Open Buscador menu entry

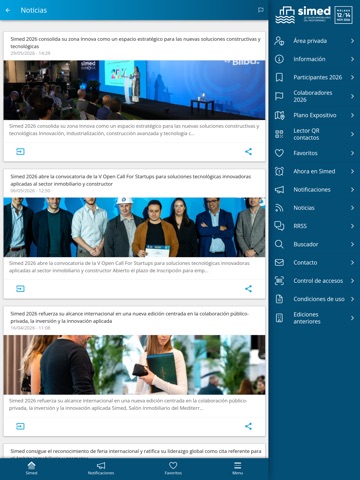[x=314, y=244]
